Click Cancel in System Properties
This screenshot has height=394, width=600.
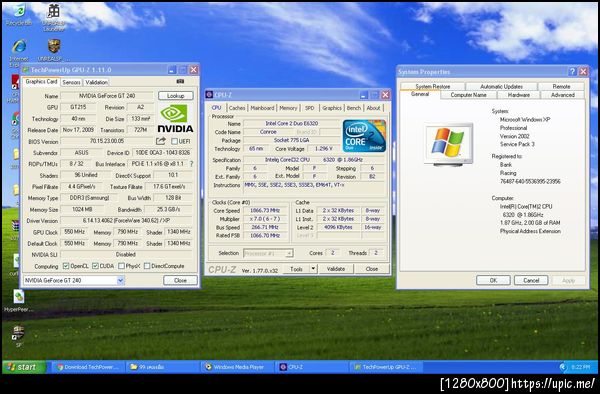pos(531,280)
